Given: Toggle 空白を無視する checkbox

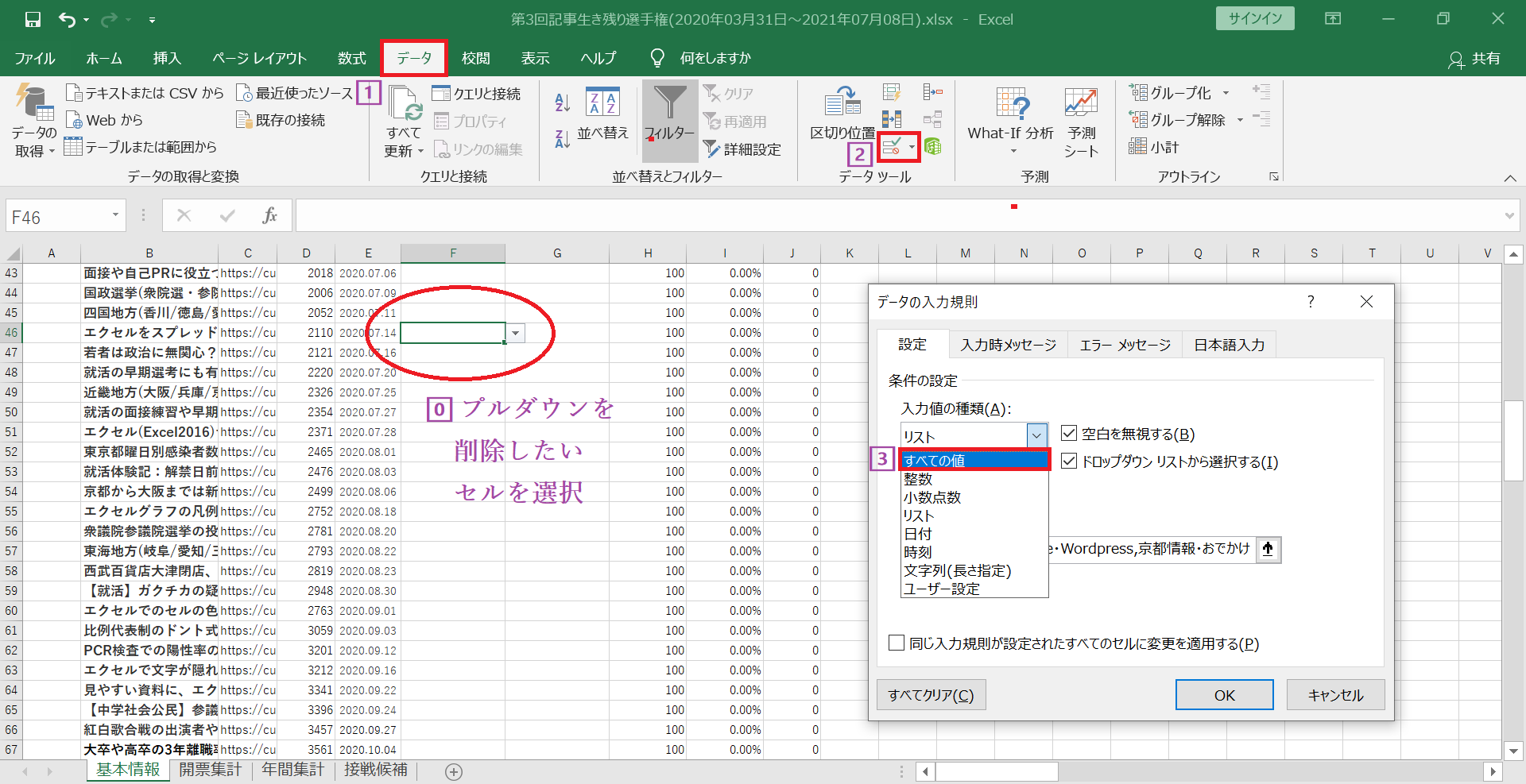Looking at the screenshot, I should click(1069, 434).
